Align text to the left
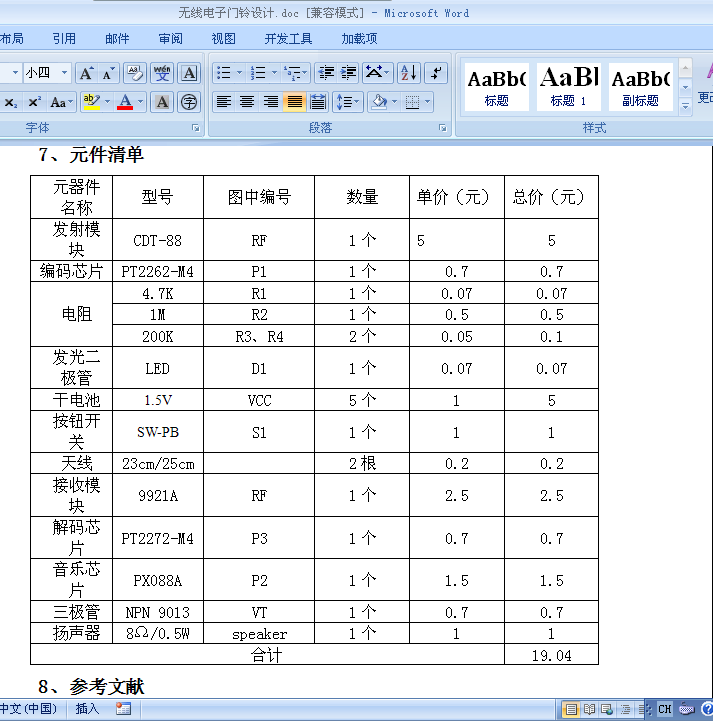 (224, 102)
